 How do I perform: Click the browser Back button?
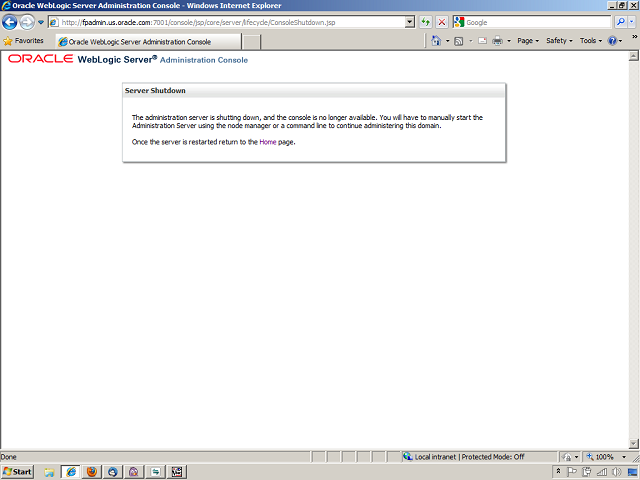point(10,22)
